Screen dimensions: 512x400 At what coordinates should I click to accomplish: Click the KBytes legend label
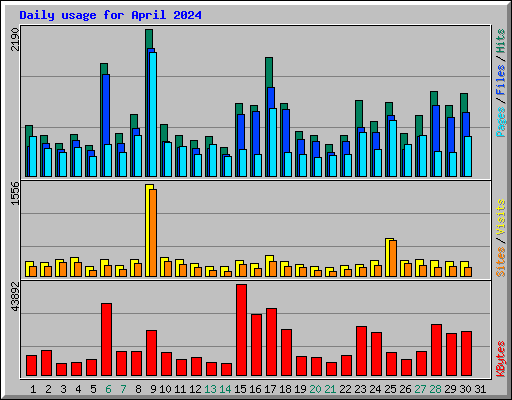500,359
